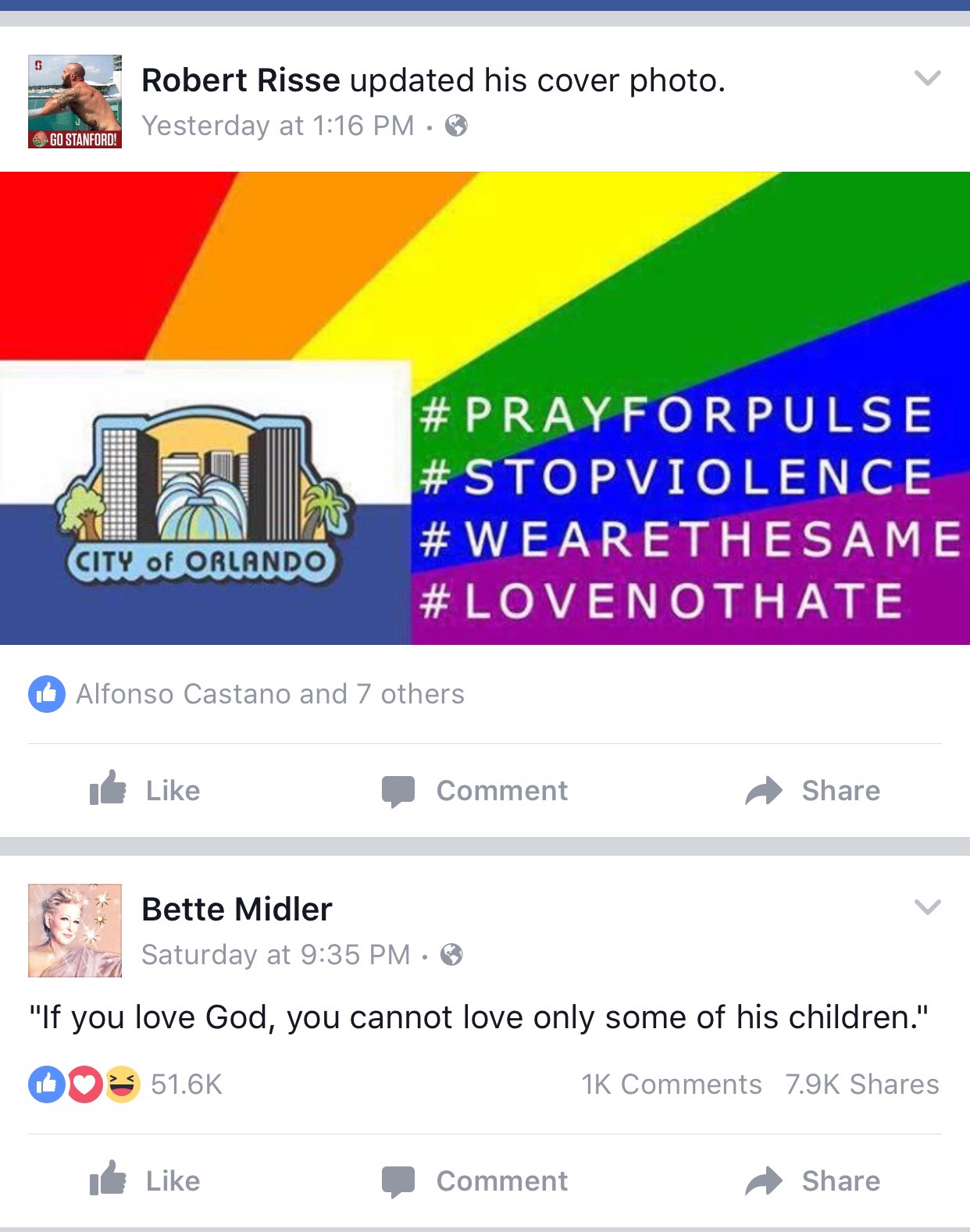The height and width of the screenshot is (1232, 970).
Task: Tap globe privacy icon beside Saturday at 9:35 PM
Action: click(451, 954)
